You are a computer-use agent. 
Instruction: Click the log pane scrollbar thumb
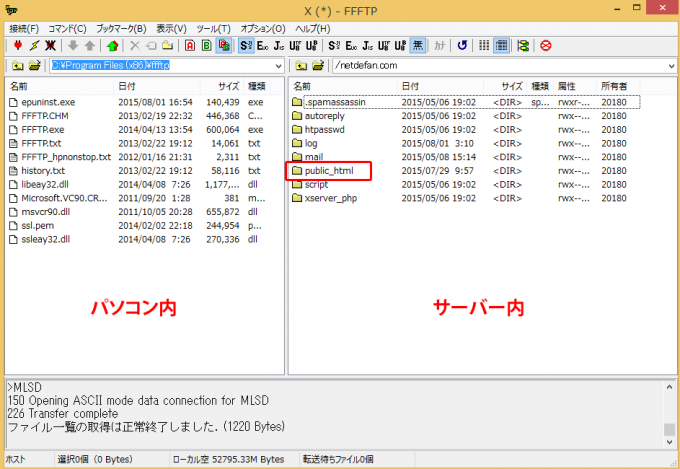click(x=670, y=429)
